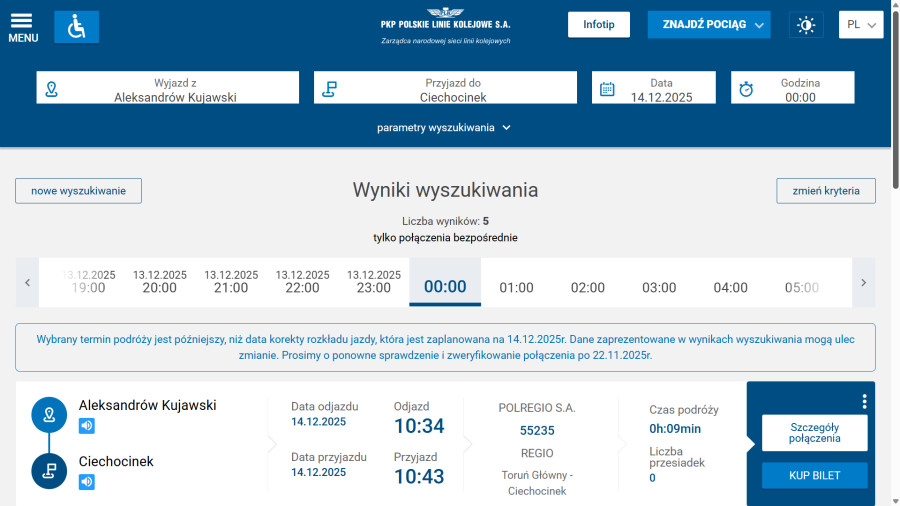Screen dimensions: 900x506
Task: Select the 23:00 time slot on 13.12.2025
Action: [374, 282]
